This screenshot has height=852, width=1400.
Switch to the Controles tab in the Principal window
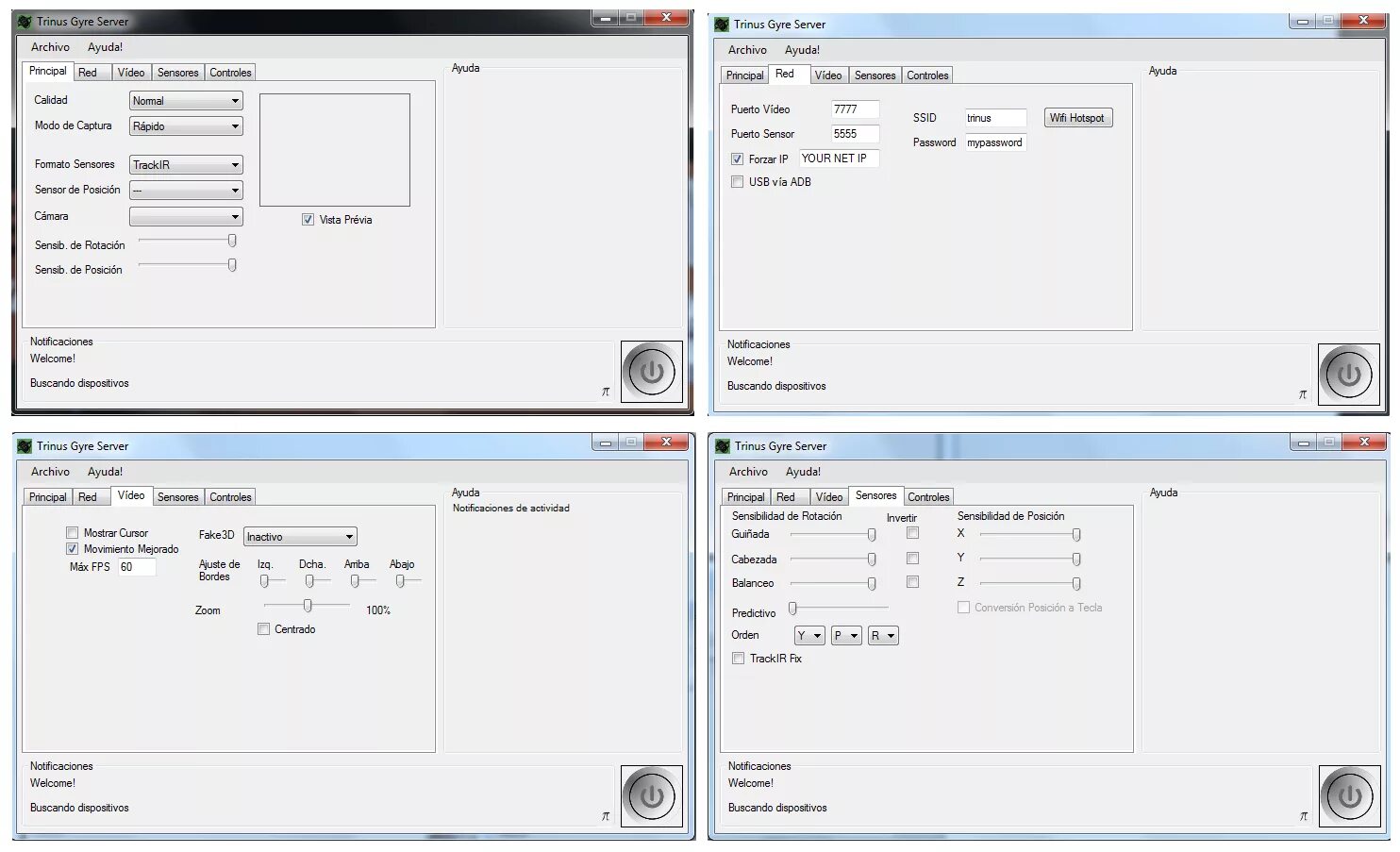[x=230, y=73]
